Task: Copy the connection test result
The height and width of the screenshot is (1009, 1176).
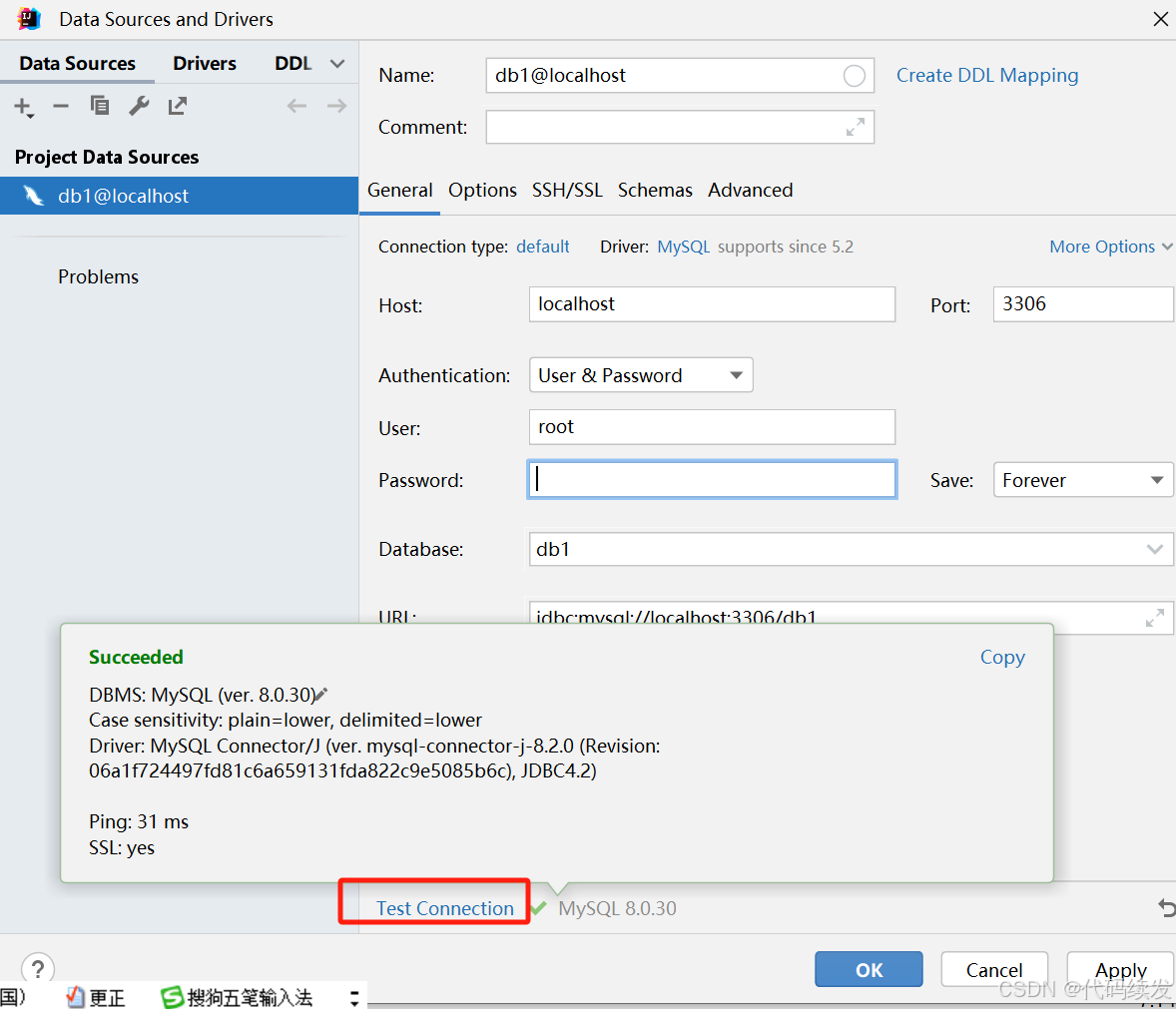Action: 1002,657
